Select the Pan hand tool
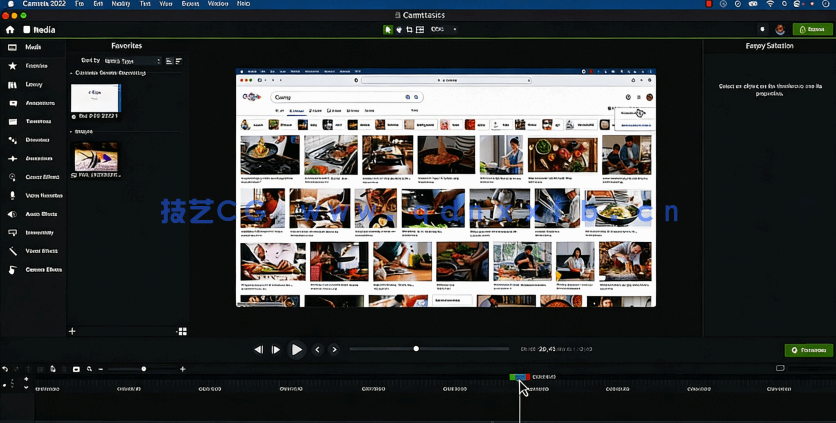836x423 pixels. (x=398, y=30)
